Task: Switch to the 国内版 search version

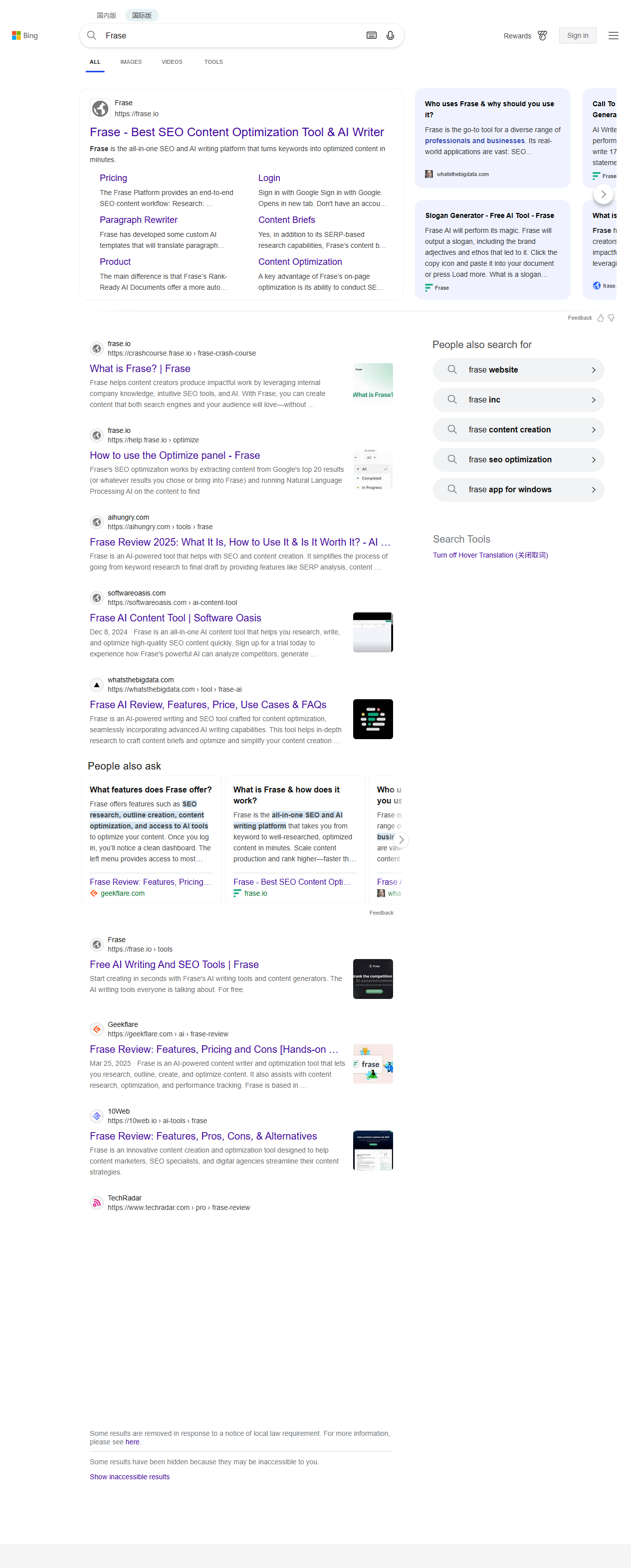Action: point(106,15)
